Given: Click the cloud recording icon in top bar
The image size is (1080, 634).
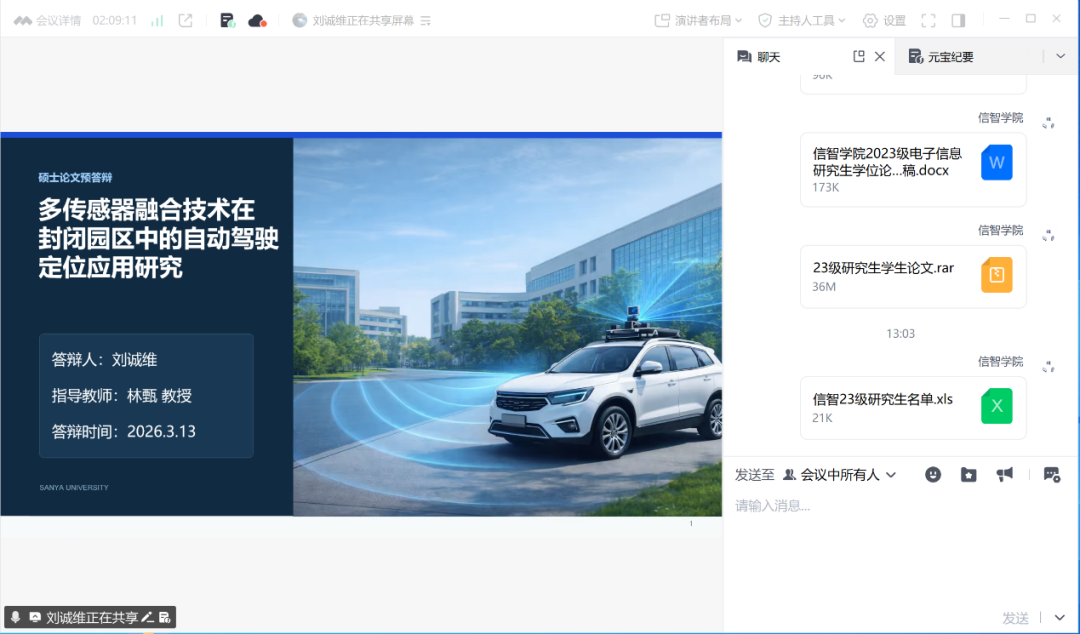Looking at the screenshot, I should click(x=257, y=20).
